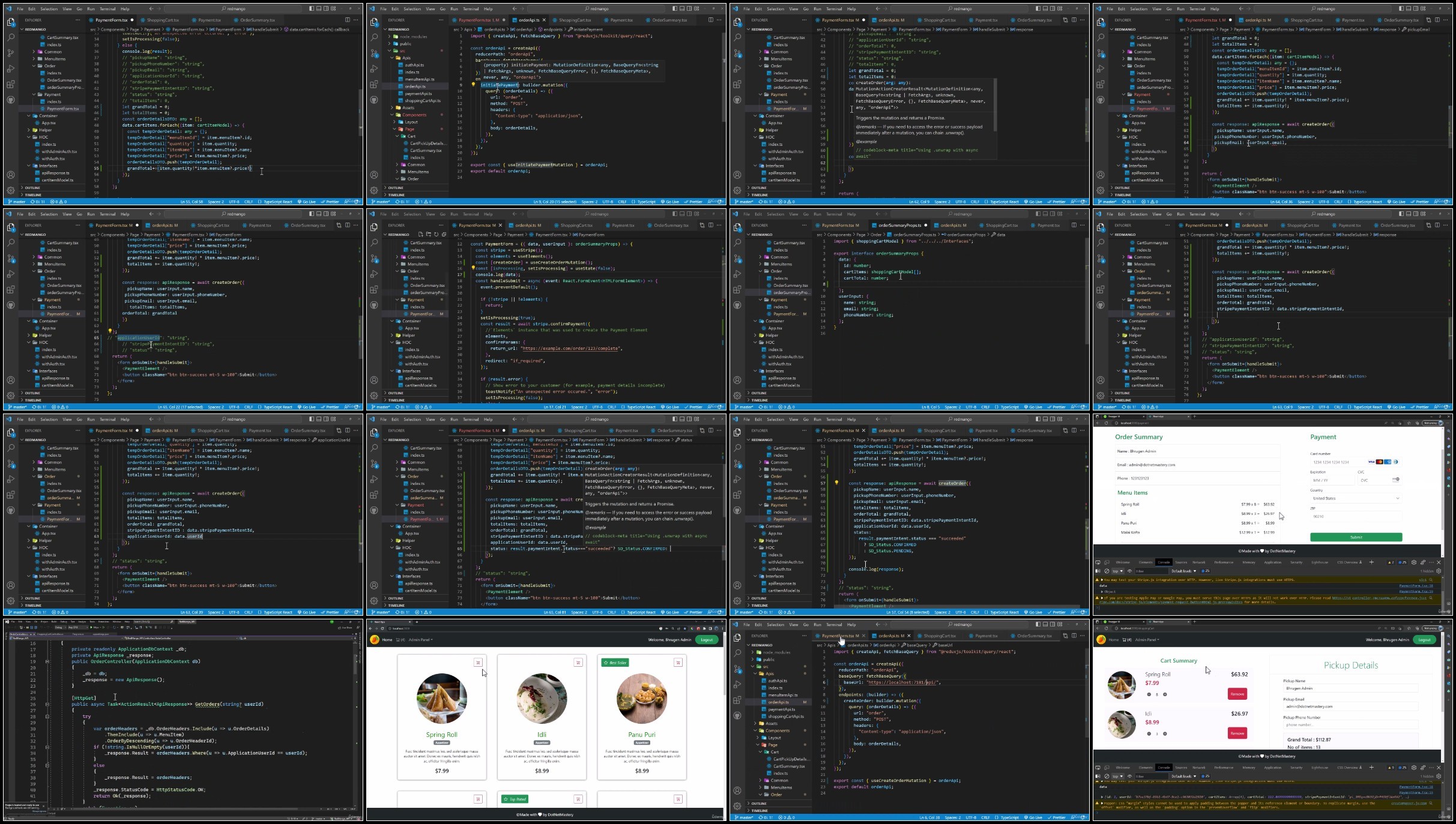Image resolution: width=1456 pixels, height=824 pixels.
Task: Clear console icon on Cart Summary devtools
Action: click(x=1107, y=776)
